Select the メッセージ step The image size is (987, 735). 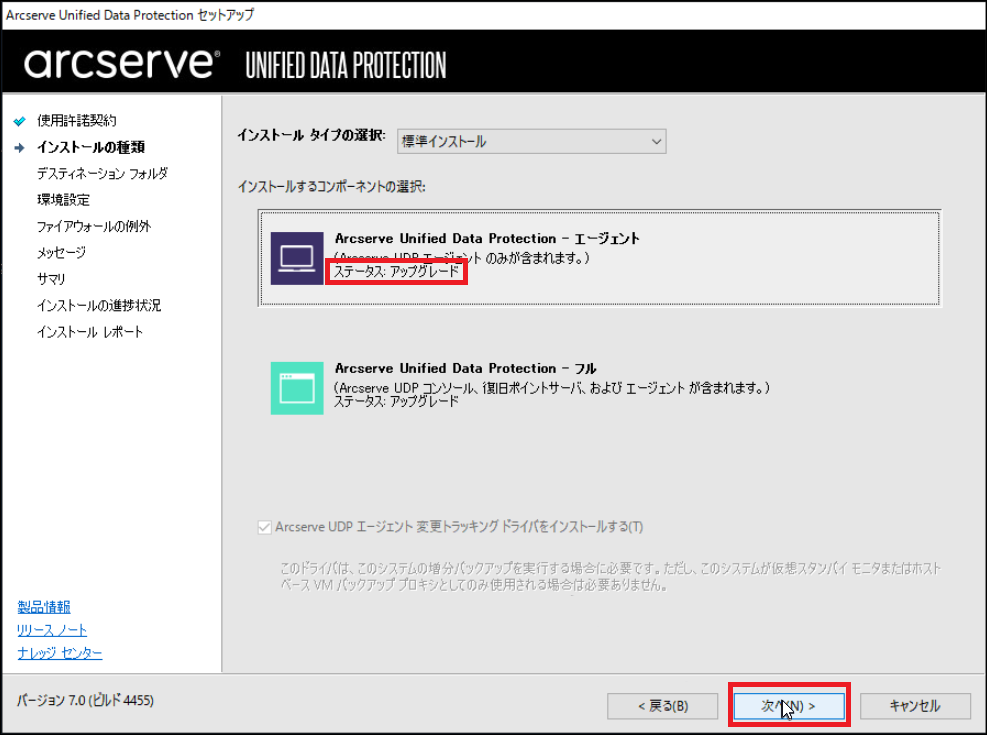tap(62, 253)
